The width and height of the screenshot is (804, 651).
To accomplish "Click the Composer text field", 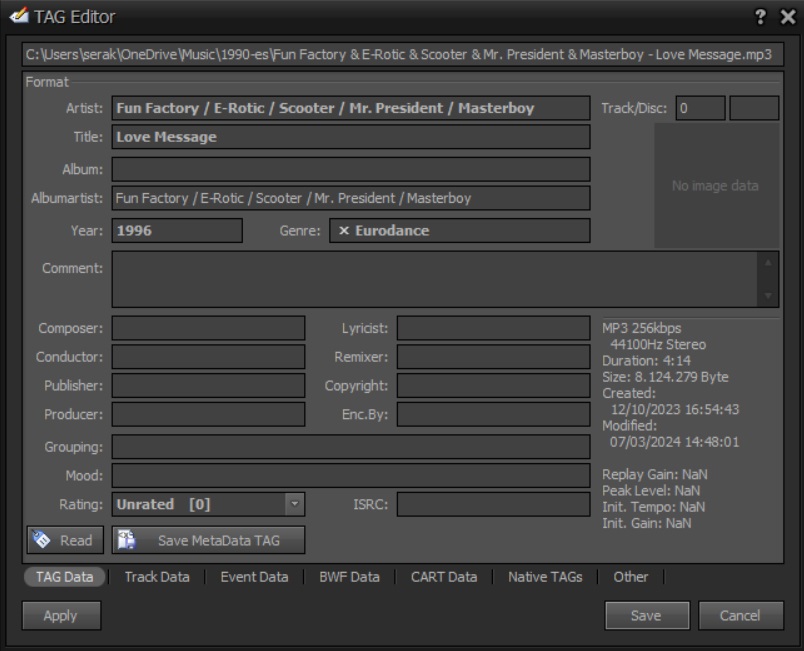I will [x=208, y=328].
